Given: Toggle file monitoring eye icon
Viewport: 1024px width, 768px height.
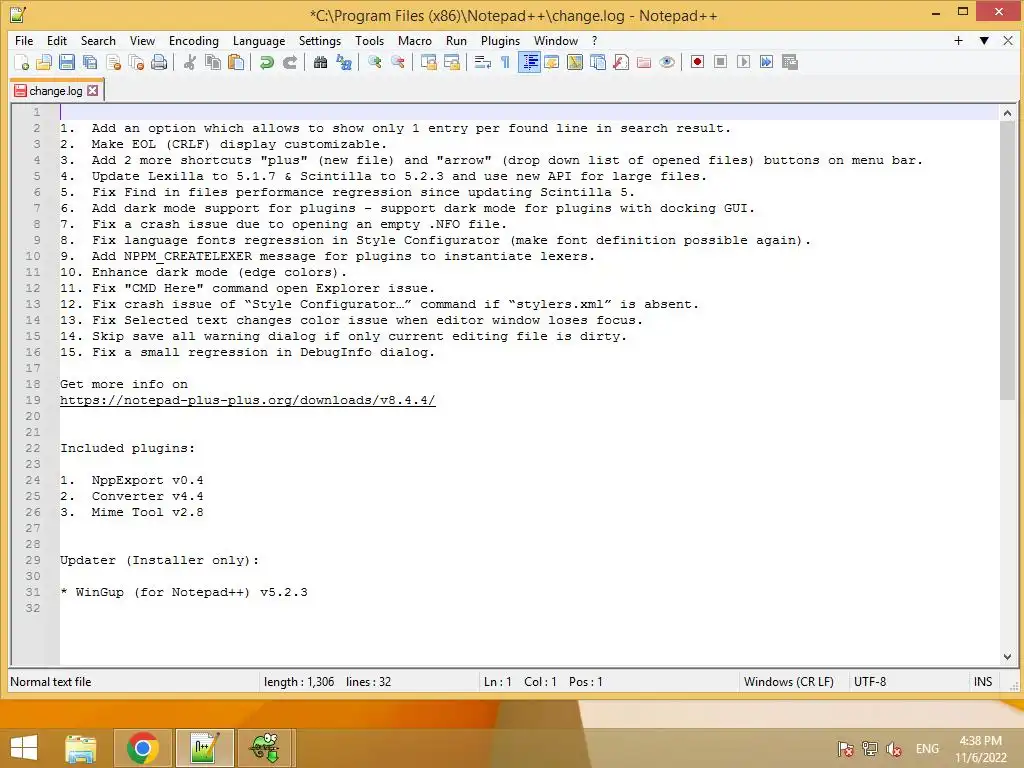Looking at the screenshot, I should pyautogui.click(x=667, y=62).
